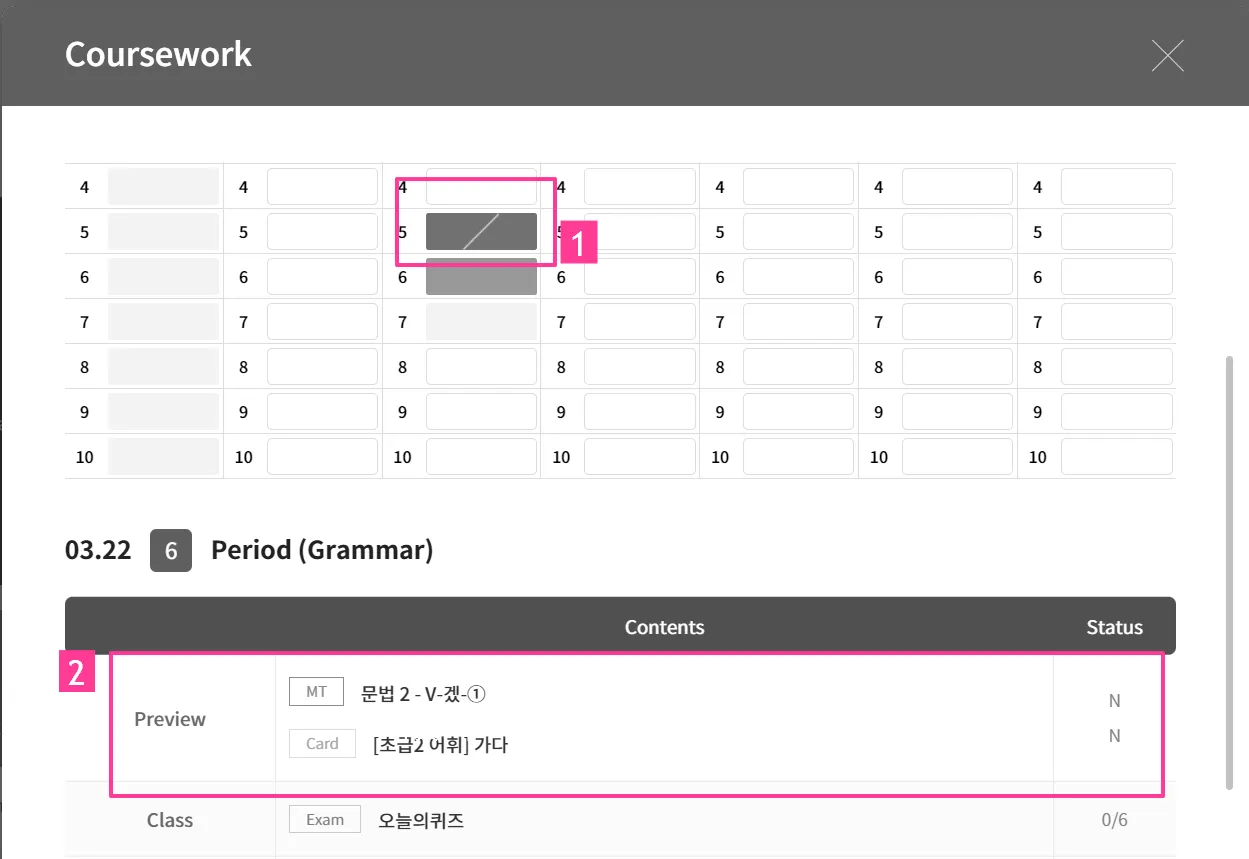This screenshot has height=859, width=1249.
Task: Select period 8 cell in second column
Action: (x=322, y=367)
